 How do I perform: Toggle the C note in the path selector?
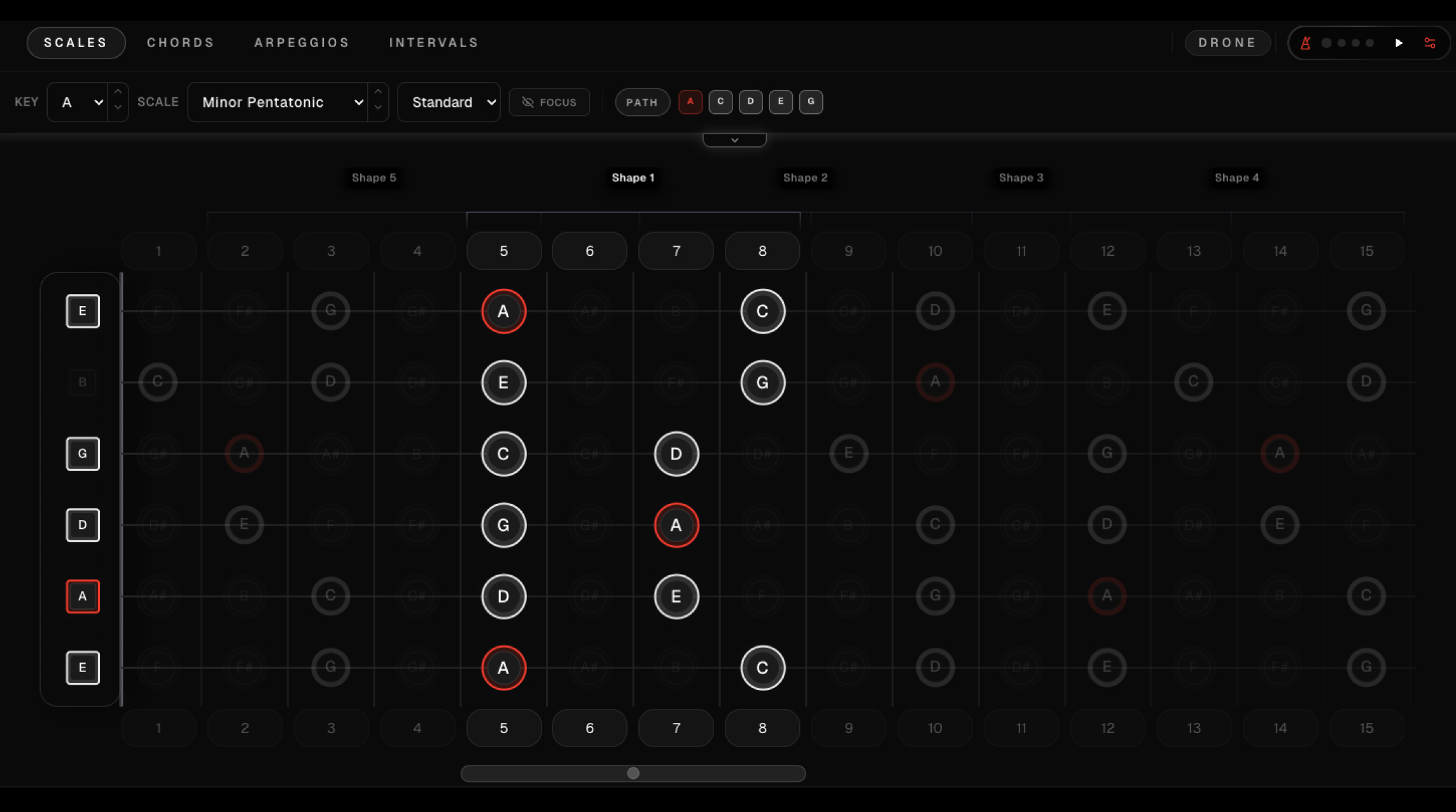pos(720,102)
